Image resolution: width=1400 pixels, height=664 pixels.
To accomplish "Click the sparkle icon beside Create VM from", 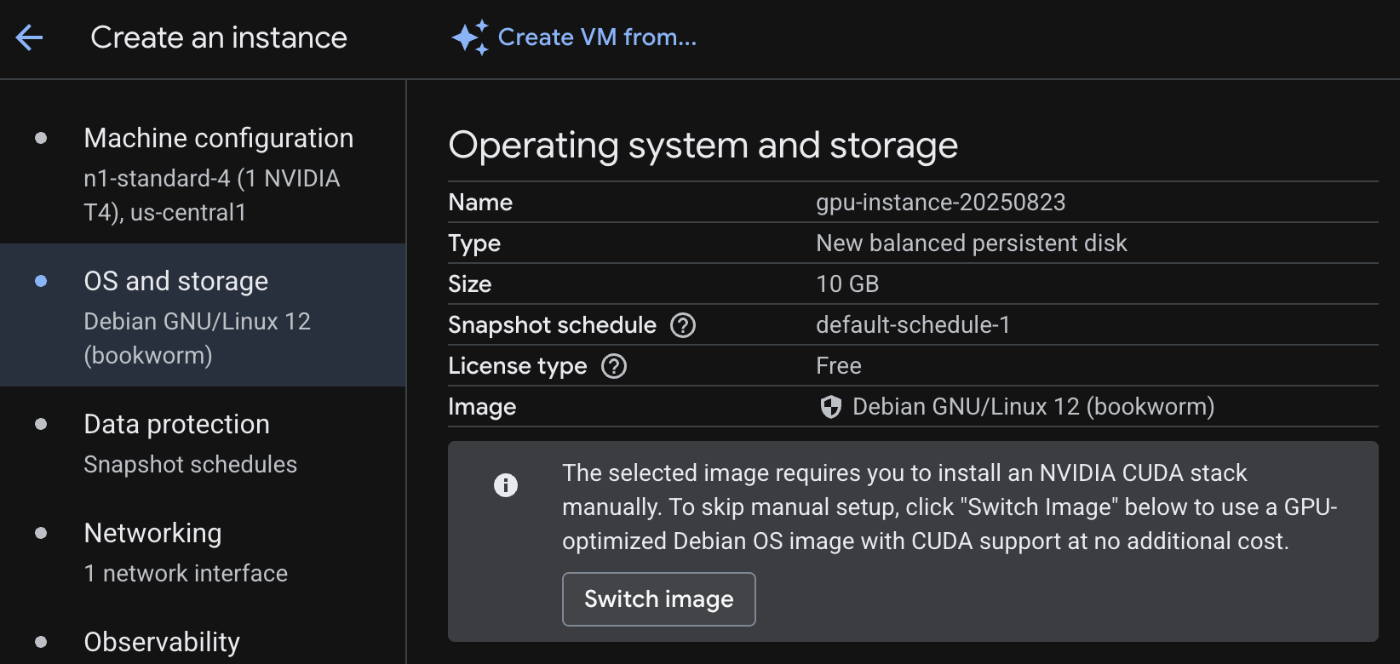I will pos(469,38).
